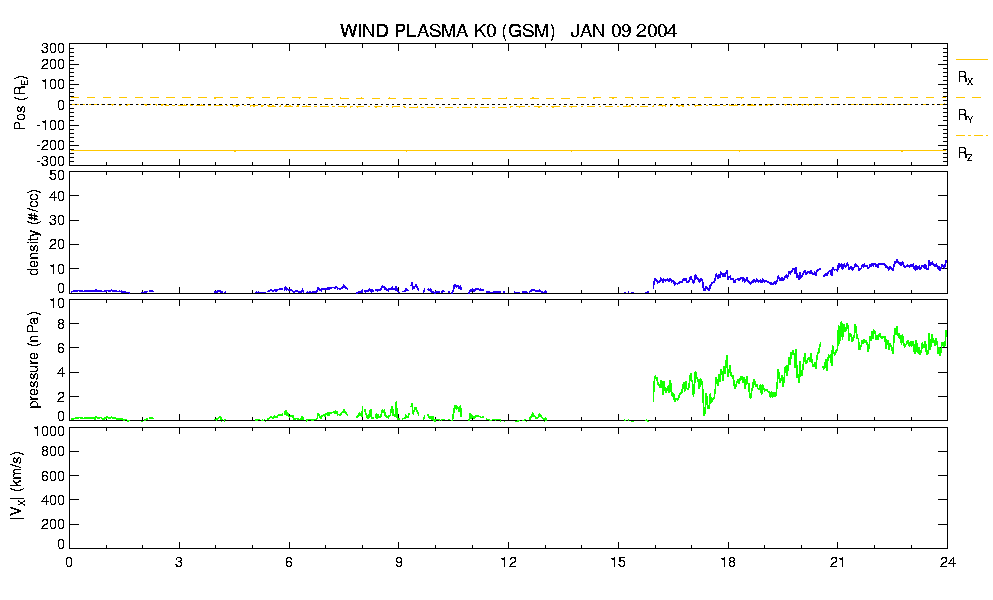The height and width of the screenshot is (600, 993).
Task: Click the 6 tick on pressure axis
Action: click(x=61, y=348)
